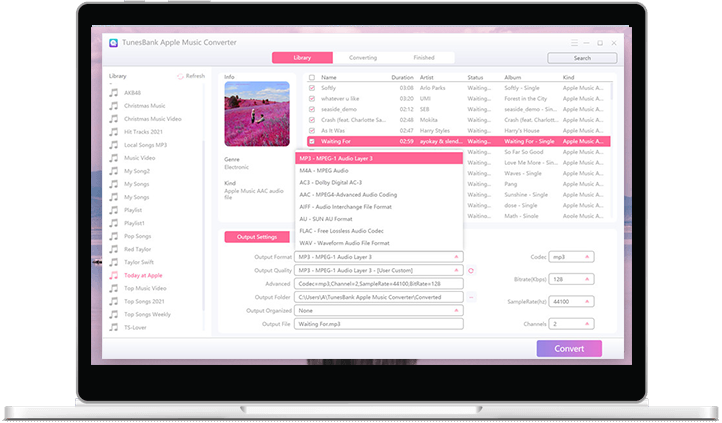Open the Output Organized dropdown
Screen dimensions: 722x423
coord(378,311)
